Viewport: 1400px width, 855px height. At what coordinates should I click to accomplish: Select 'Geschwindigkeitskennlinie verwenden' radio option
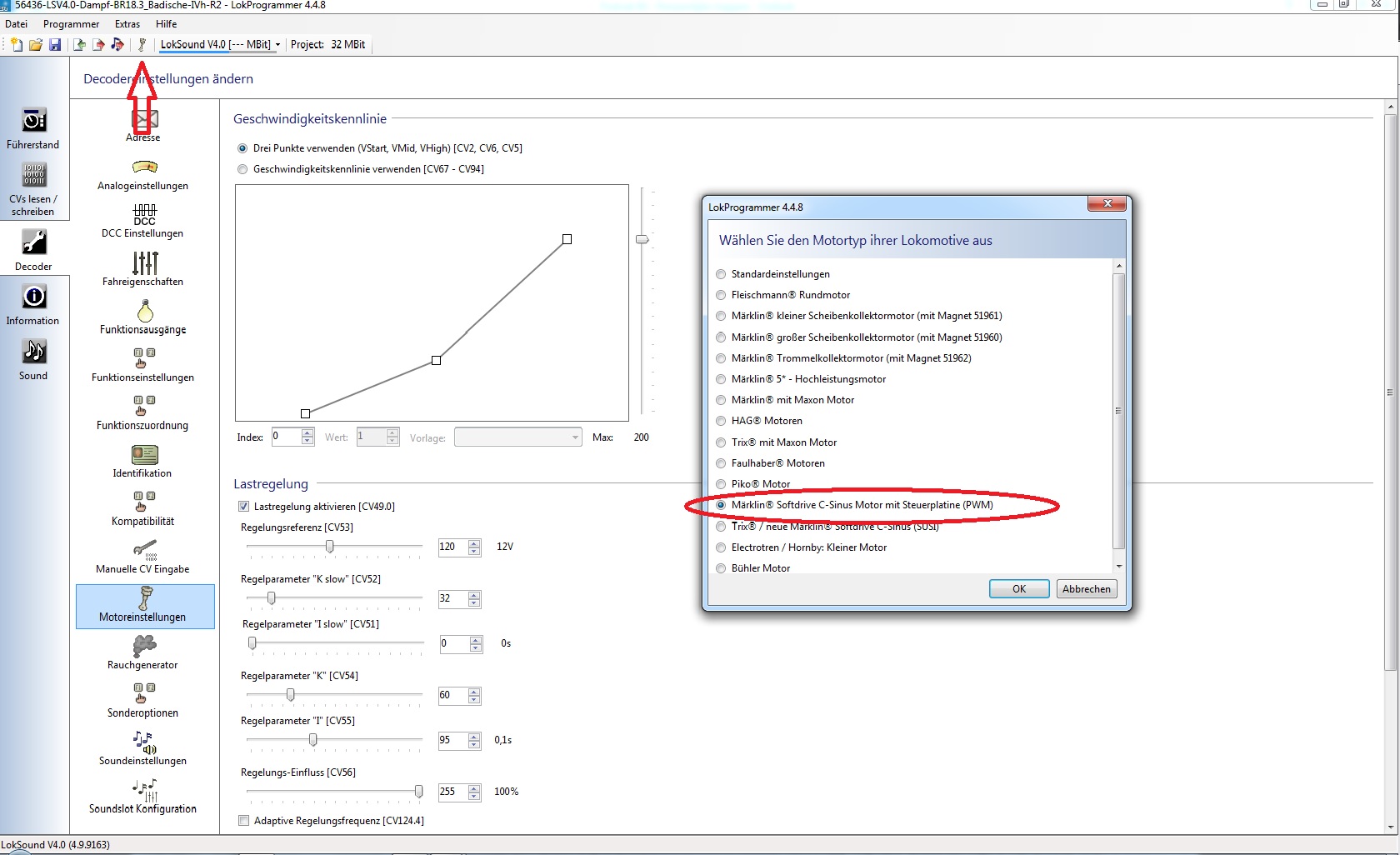(x=242, y=169)
